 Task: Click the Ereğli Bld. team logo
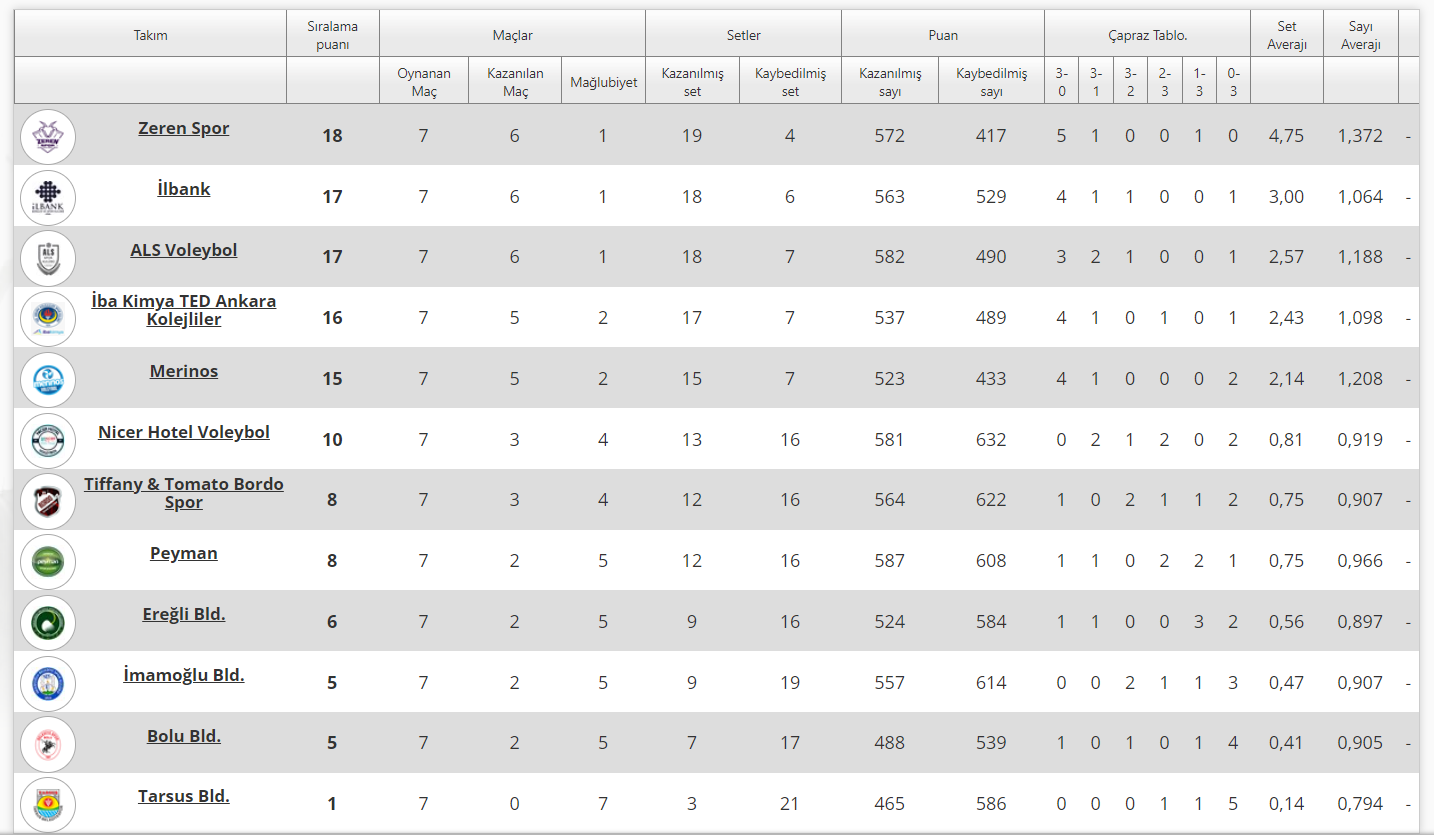click(x=48, y=623)
